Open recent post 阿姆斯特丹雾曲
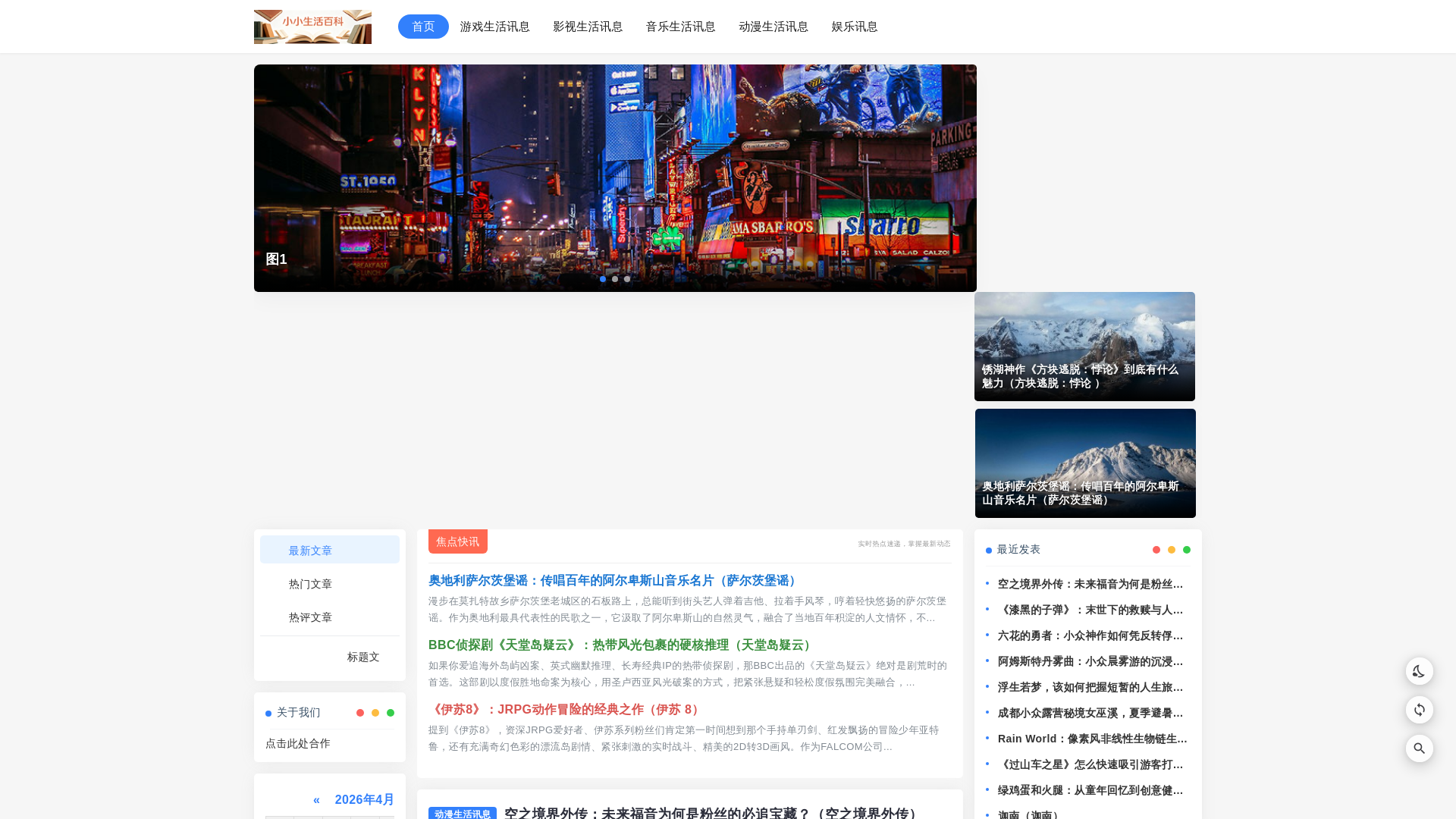Viewport: 1456px width, 819px height. point(1090,661)
